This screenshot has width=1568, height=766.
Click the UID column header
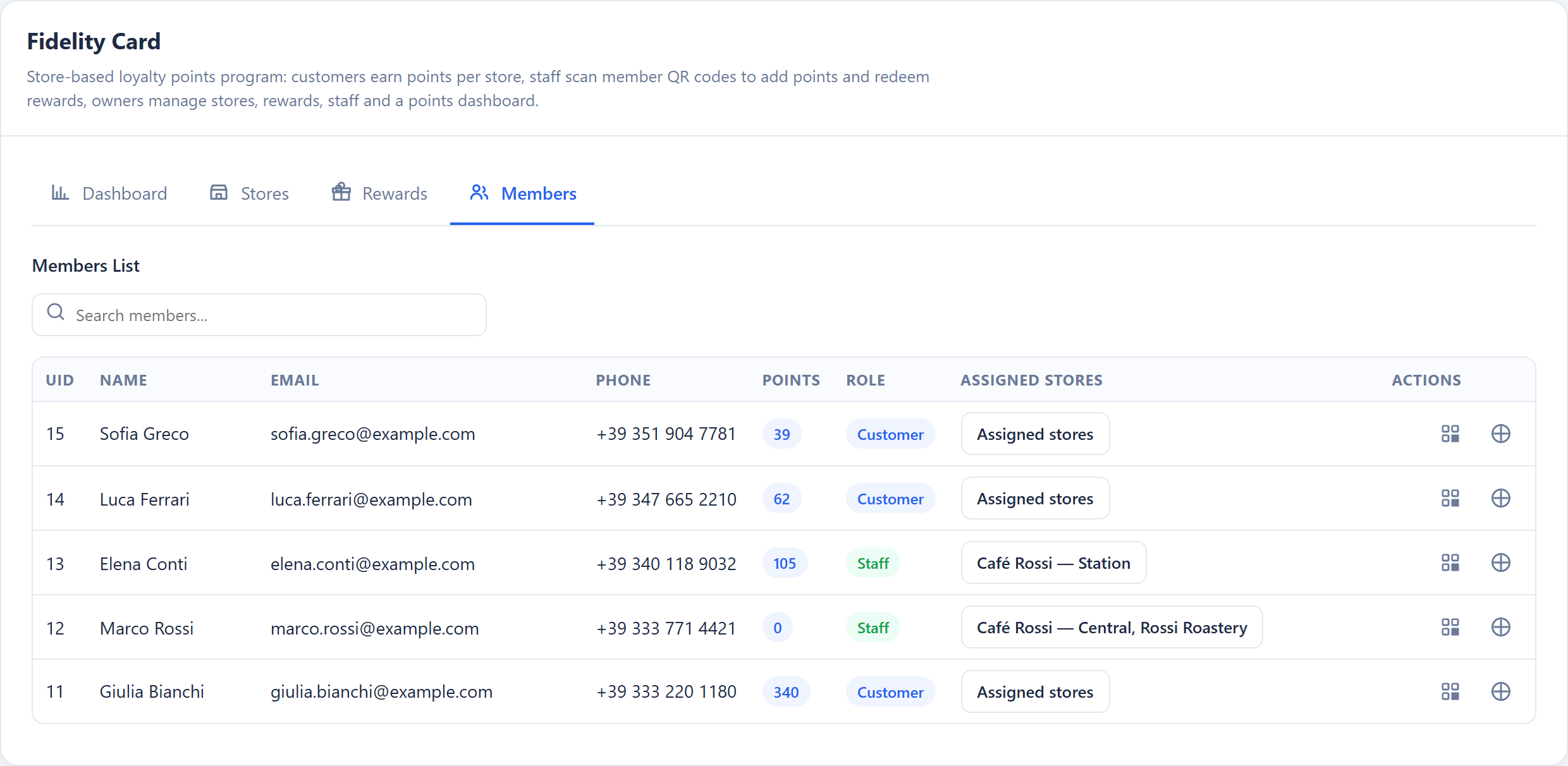tap(60, 380)
